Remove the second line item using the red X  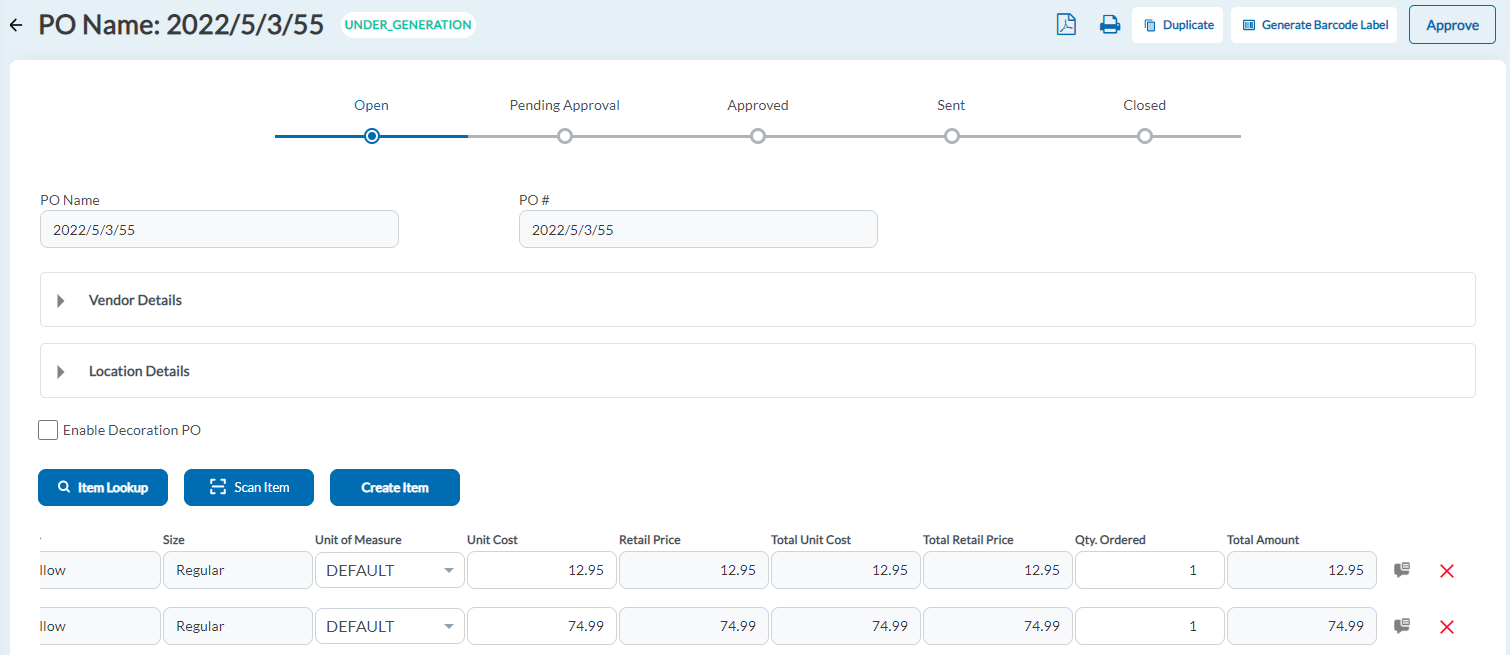(1447, 626)
